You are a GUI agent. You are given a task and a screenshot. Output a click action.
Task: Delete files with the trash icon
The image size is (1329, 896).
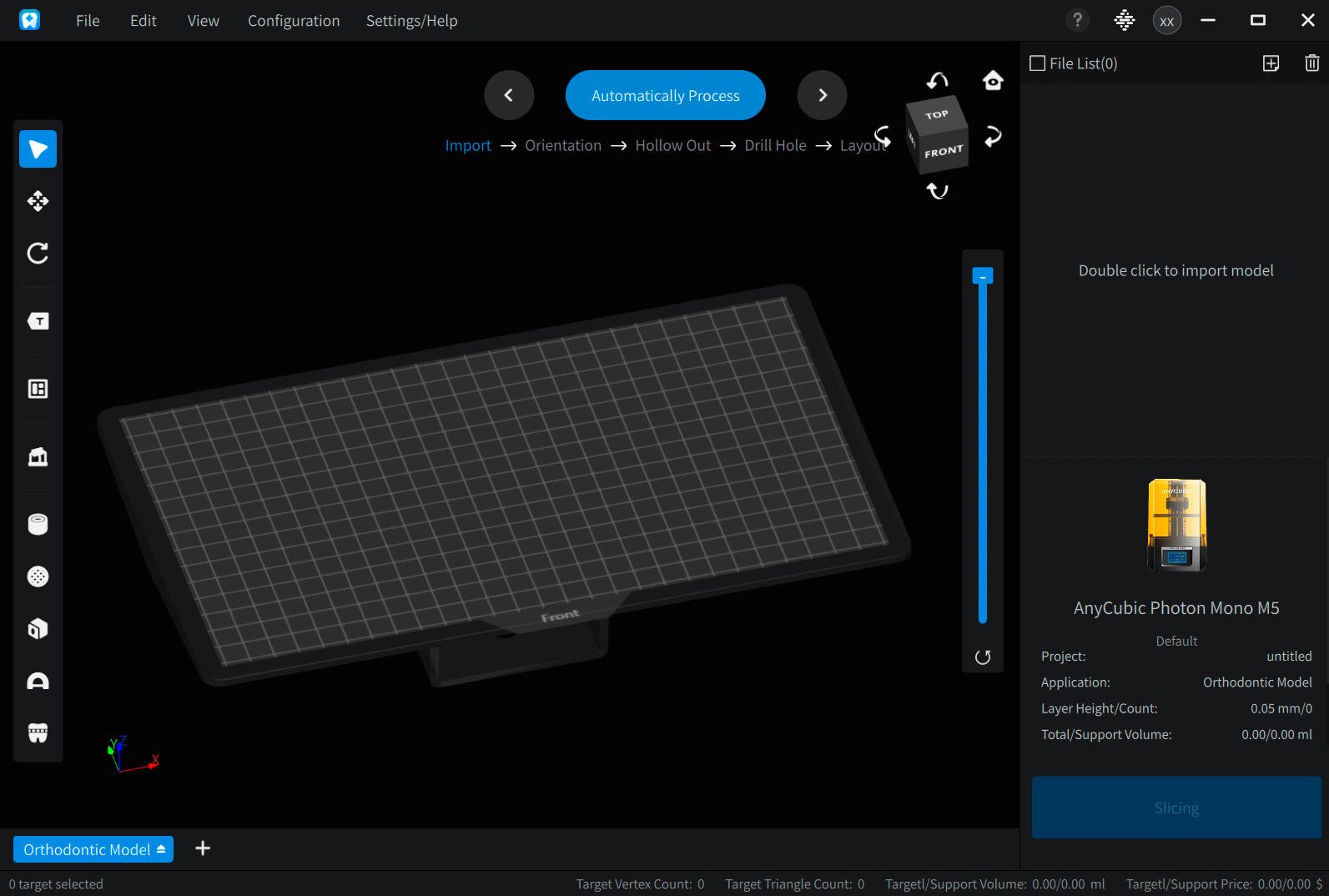1311,63
